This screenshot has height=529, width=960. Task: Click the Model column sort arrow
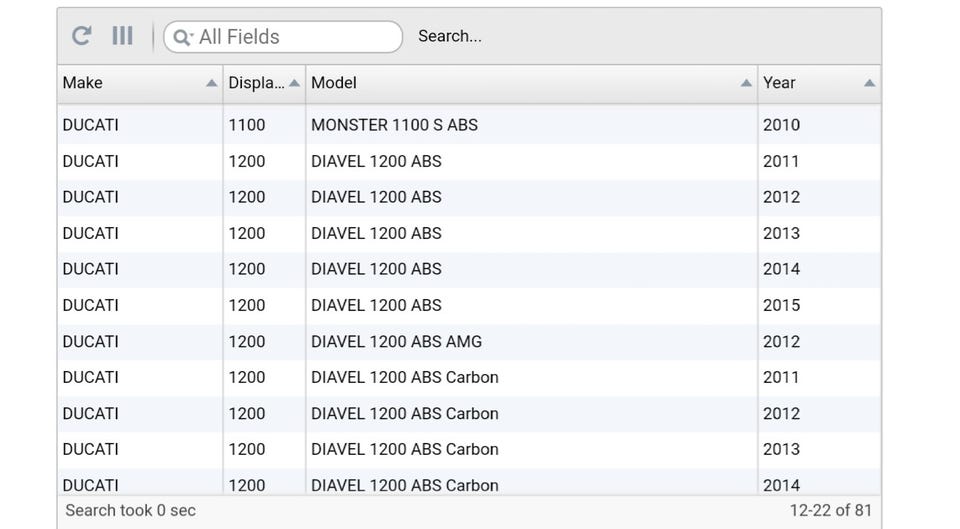[x=746, y=83]
